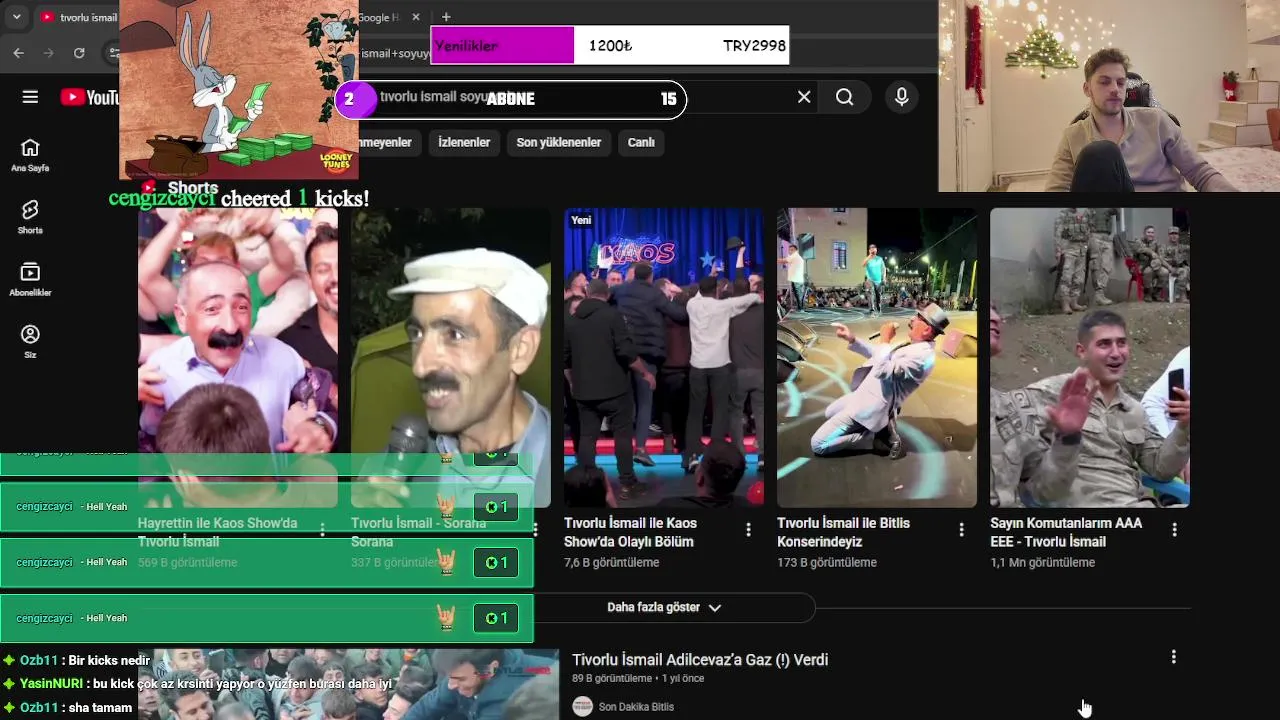1280x720 pixels.
Task: Select the Canlı filter chip
Action: coord(641,142)
